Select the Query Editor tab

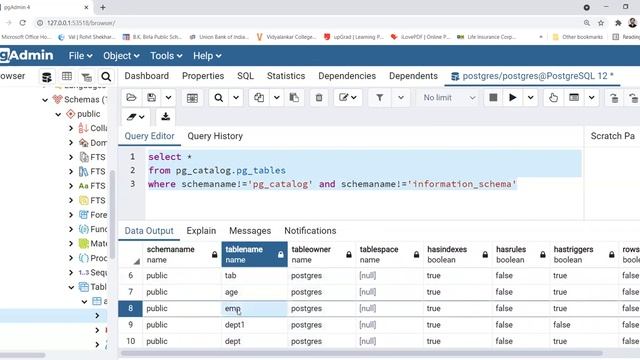click(149, 136)
